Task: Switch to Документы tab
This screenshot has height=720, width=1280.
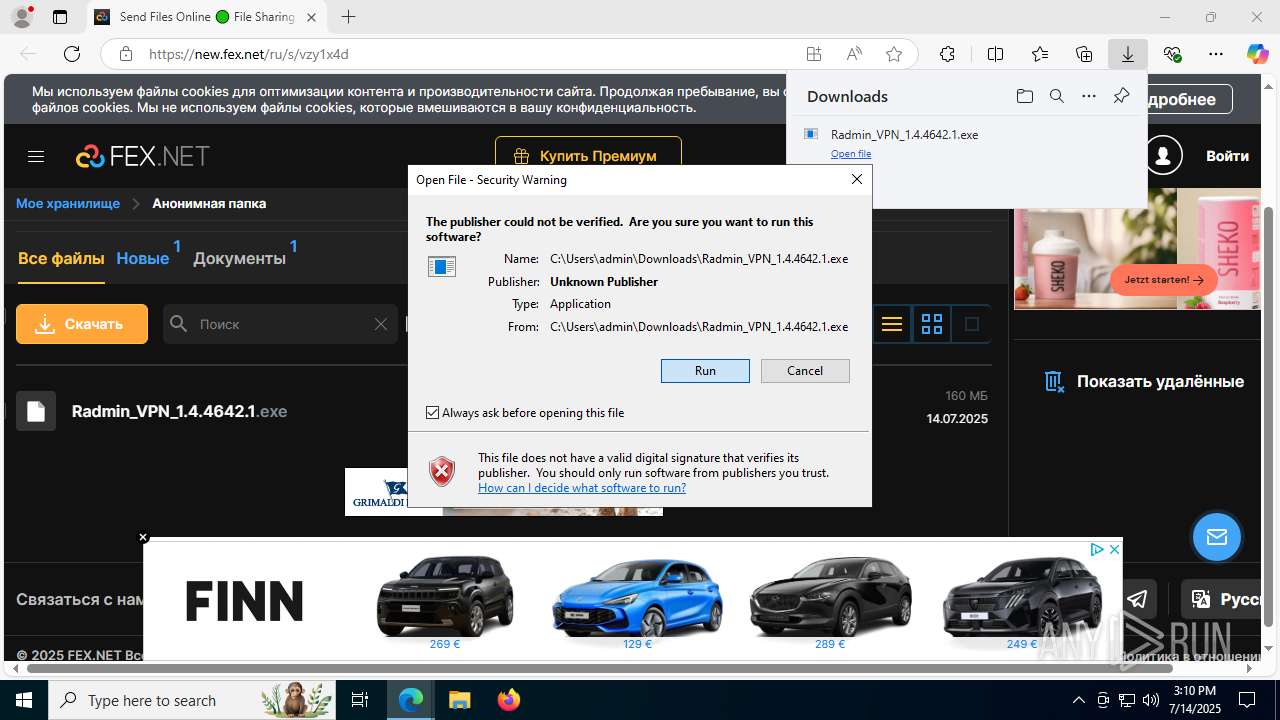Action: pos(239,258)
